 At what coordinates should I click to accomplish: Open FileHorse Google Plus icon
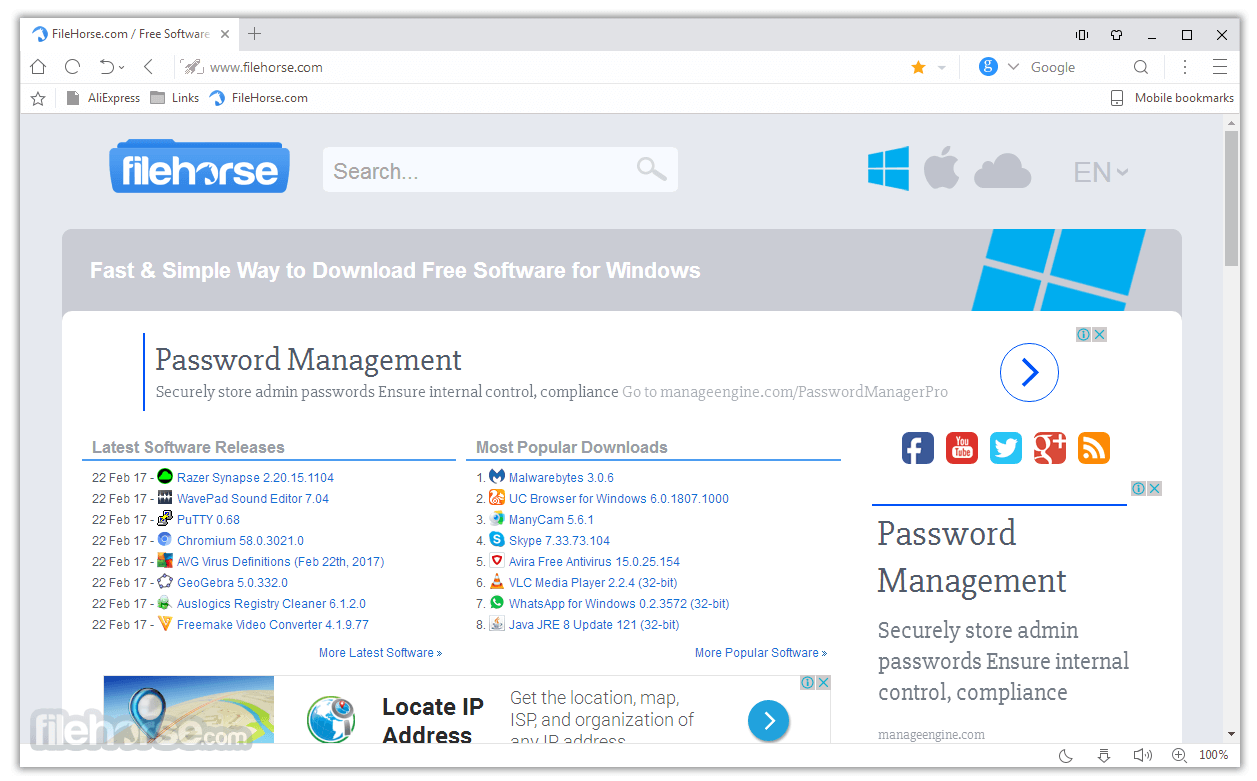click(x=1050, y=447)
